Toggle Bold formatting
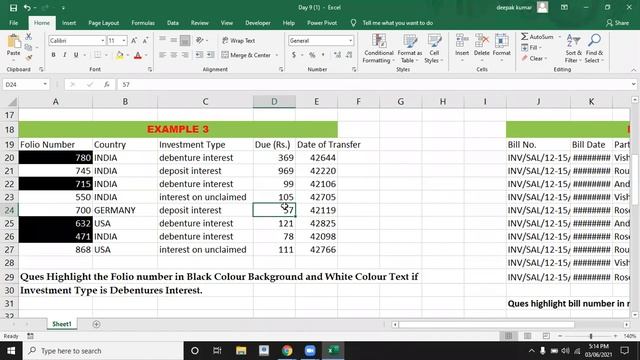The width and height of the screenshot is (640, 360). [x=53, y=55]
